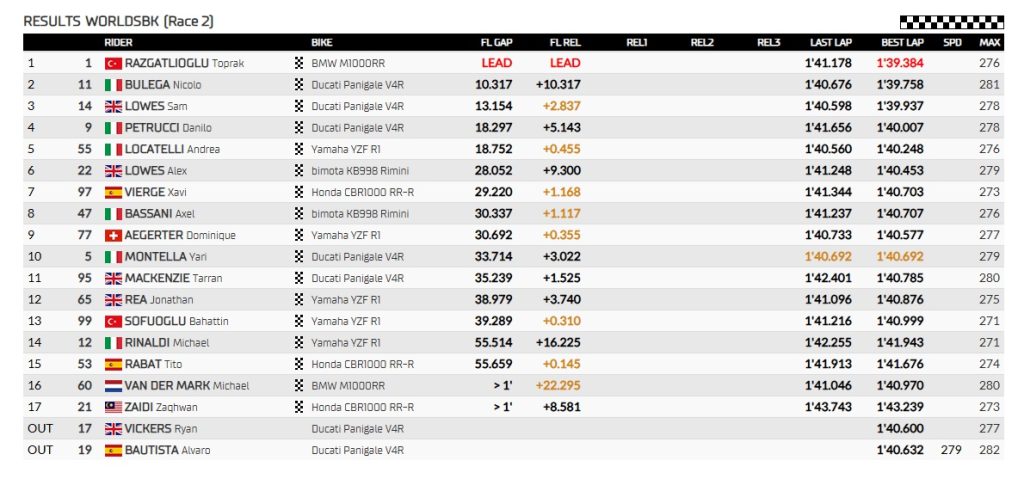Screen dimensions: 1024x485
Task: Click the Italian flag next to Bulega
Action: (113, 85)
